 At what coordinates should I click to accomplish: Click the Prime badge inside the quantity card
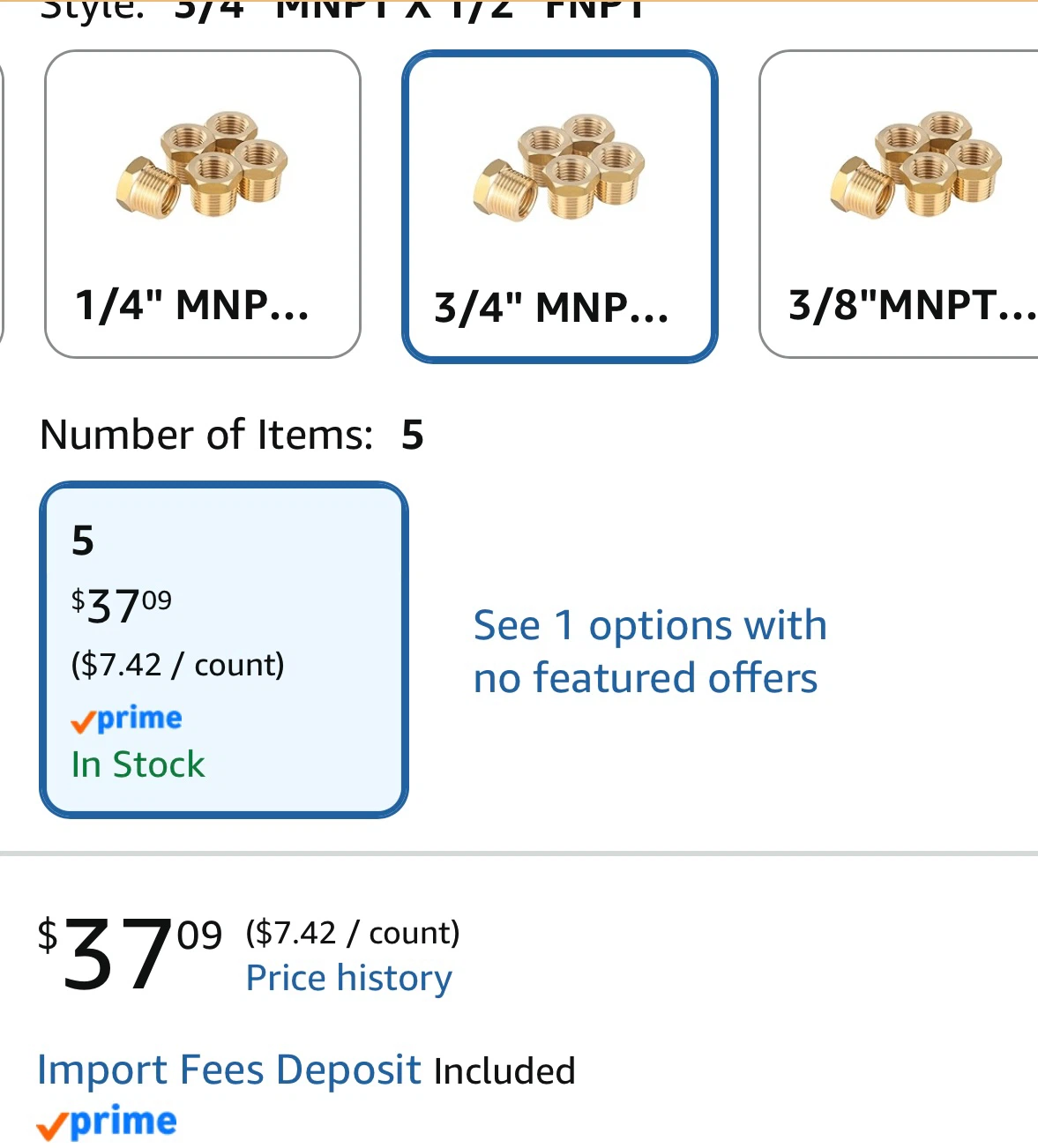click(x=126, y=719)
